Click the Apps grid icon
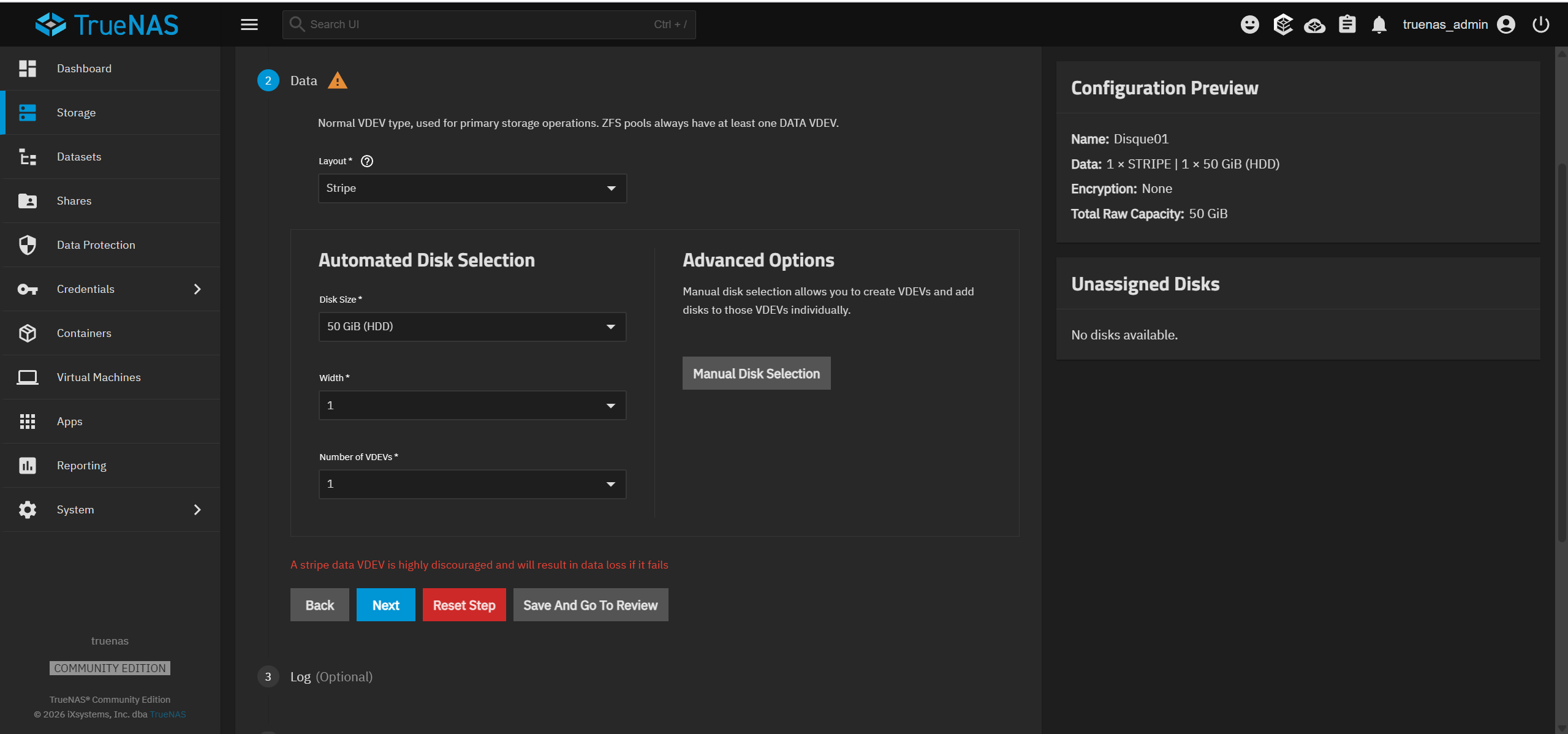 (x=28, y=422)
